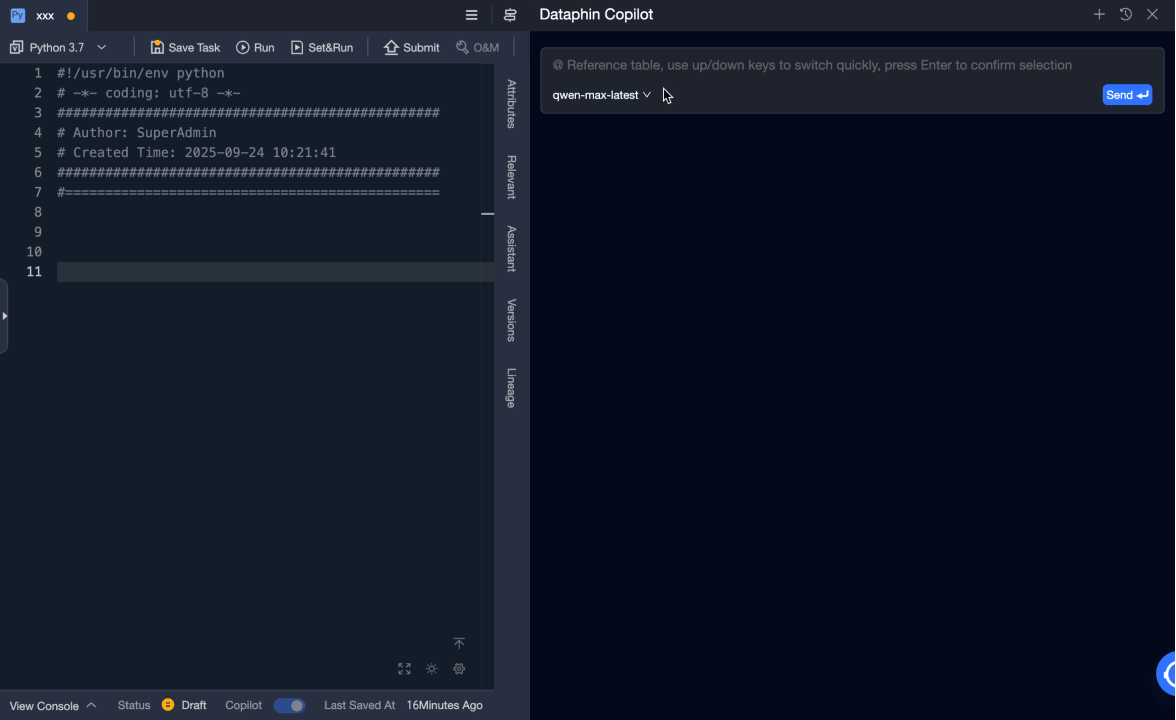Click the Draft status icon
This screenshot has height=720, width=1176.
tap(168, 705)
